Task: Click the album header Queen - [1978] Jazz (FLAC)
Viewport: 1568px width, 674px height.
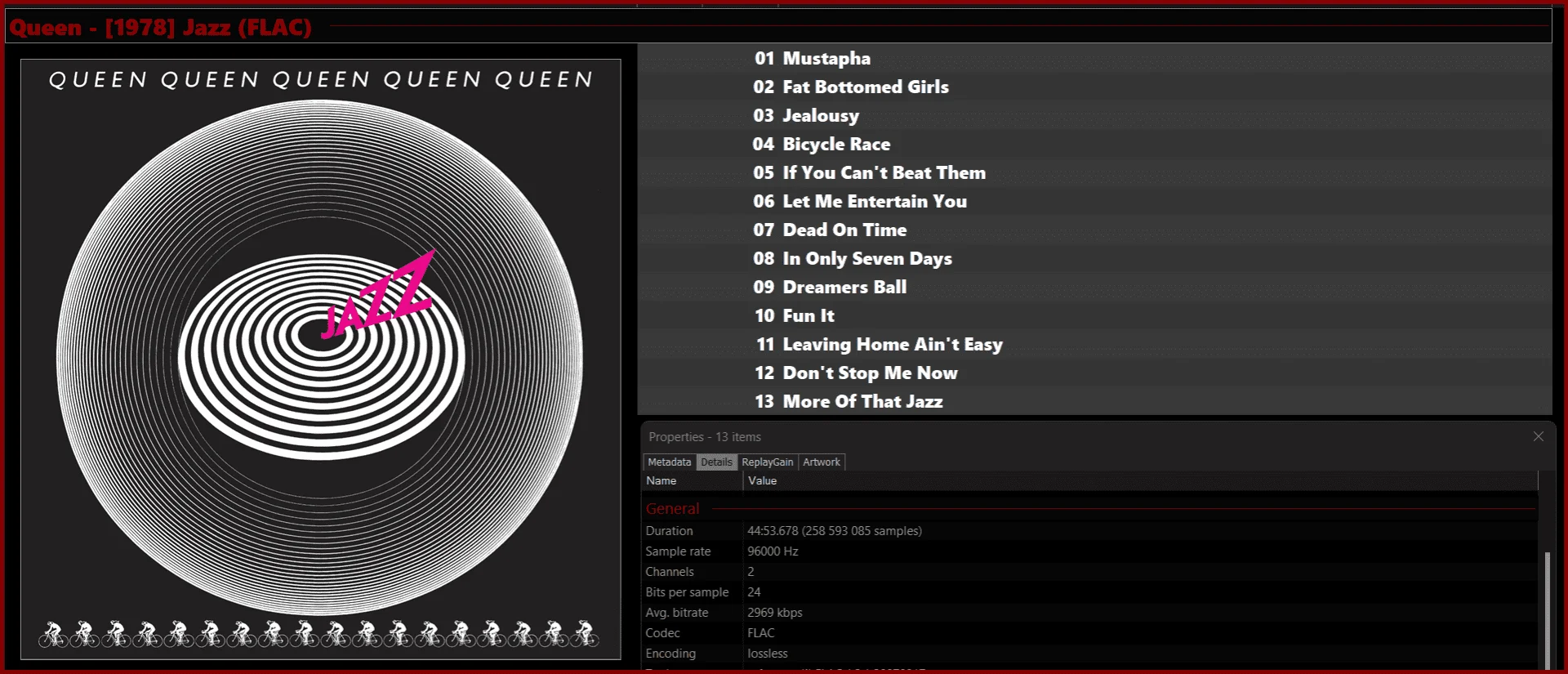Action: pos(160,27)
